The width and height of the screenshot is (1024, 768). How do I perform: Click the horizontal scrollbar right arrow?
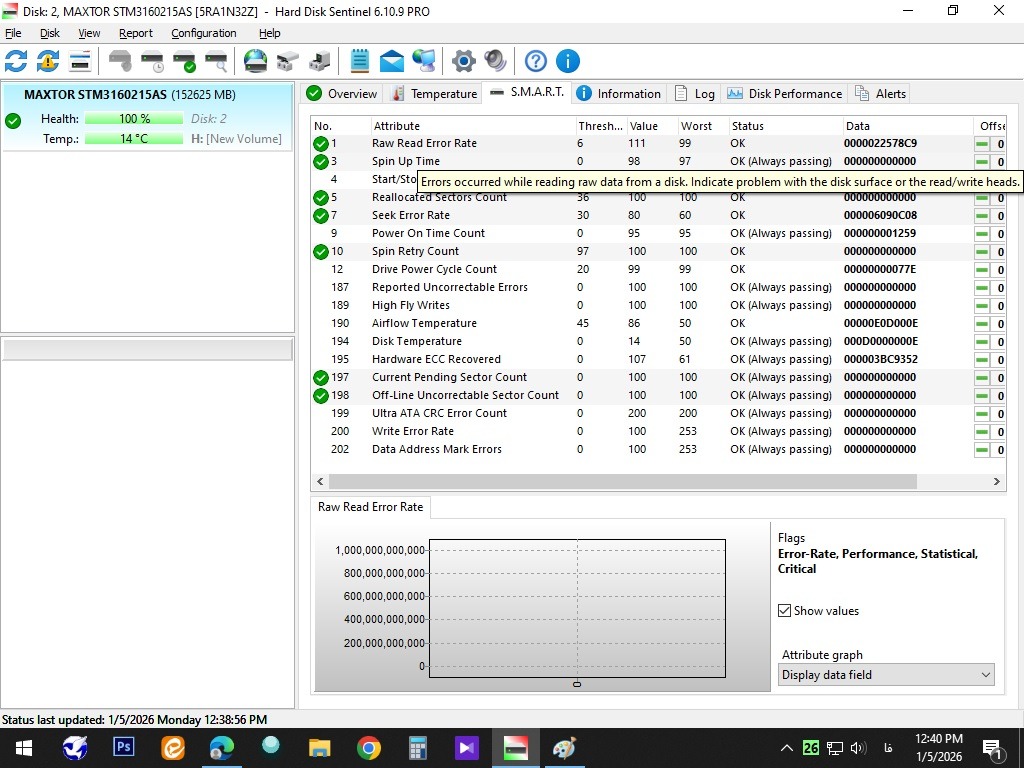[997, 481]
